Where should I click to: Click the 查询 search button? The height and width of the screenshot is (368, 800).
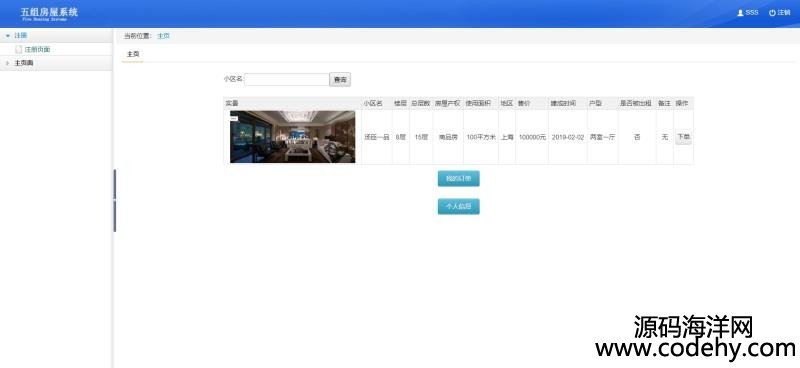[x=340, y=80]
